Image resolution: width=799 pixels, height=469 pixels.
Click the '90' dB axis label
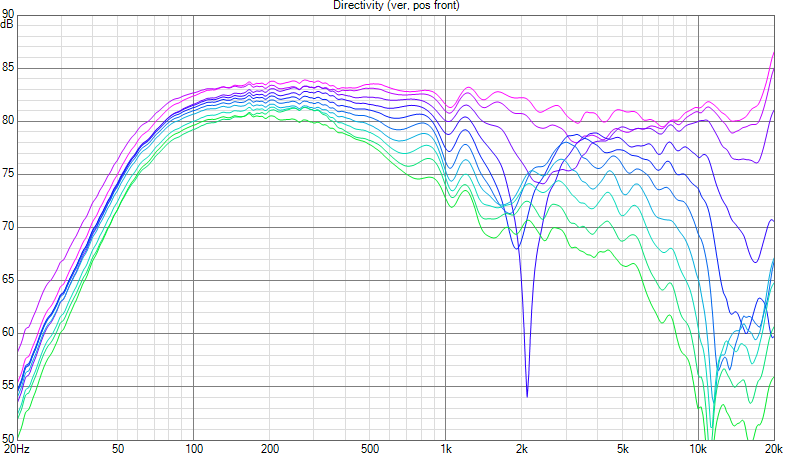pyautogui.click(x=8, y=15)
